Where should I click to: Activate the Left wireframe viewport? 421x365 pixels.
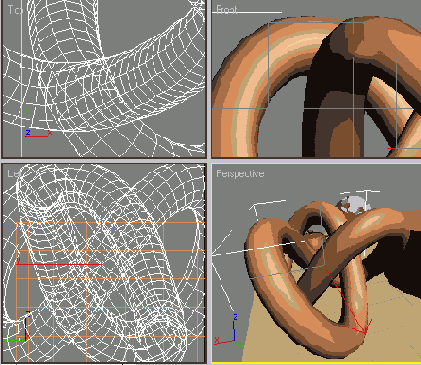click(104, 263)
